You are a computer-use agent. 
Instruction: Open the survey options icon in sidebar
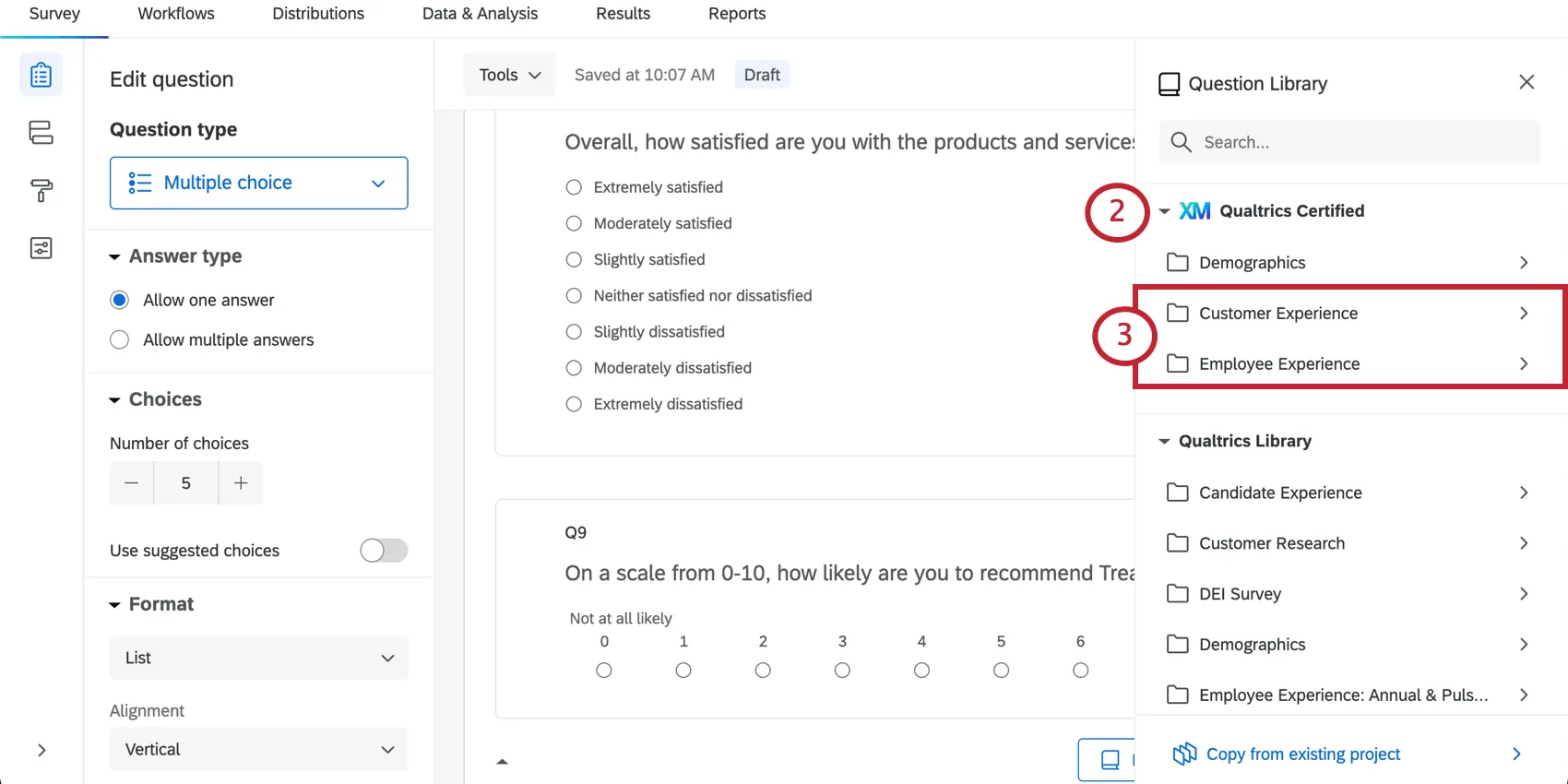(41, 248)
